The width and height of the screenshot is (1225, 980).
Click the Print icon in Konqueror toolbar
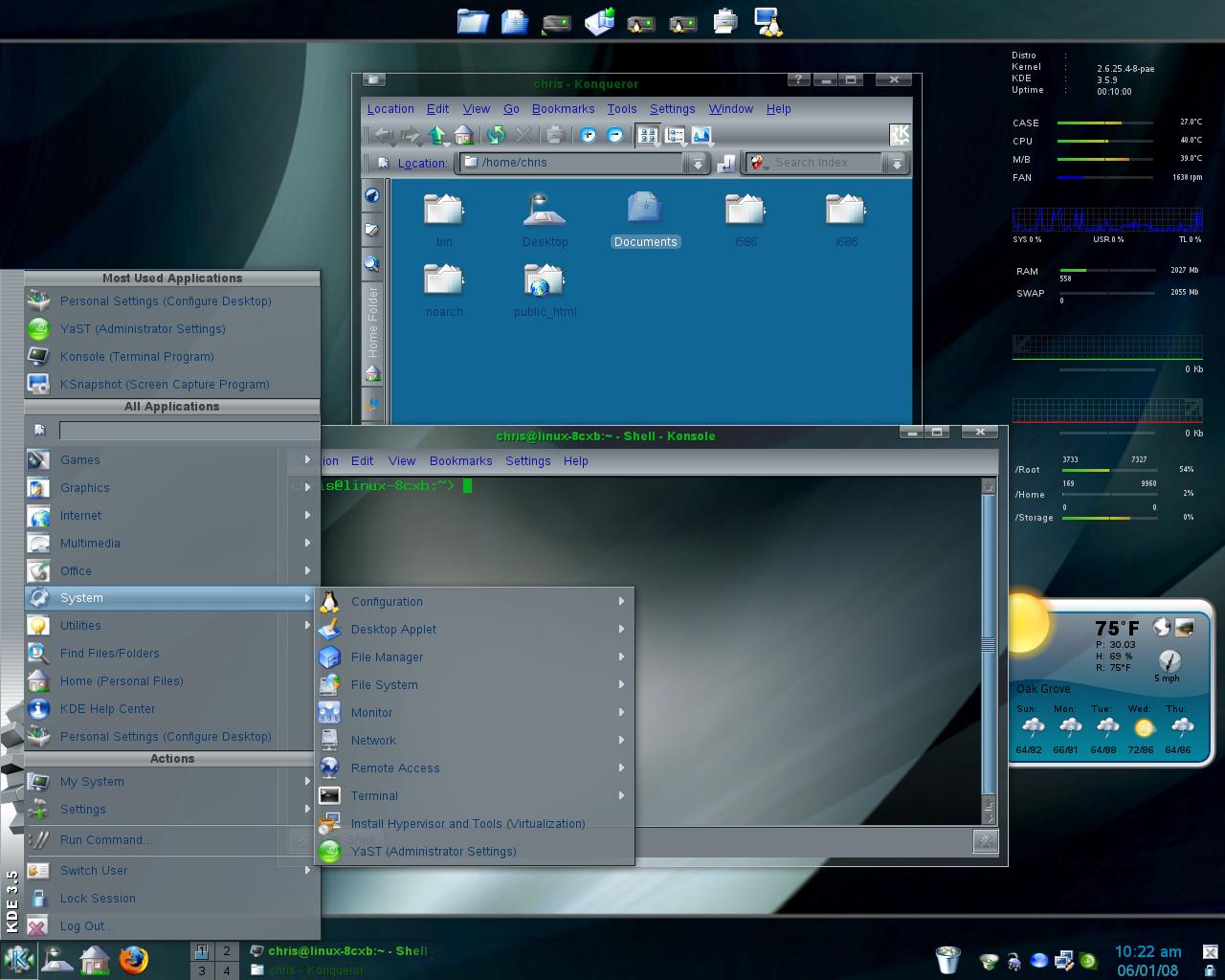554,135
